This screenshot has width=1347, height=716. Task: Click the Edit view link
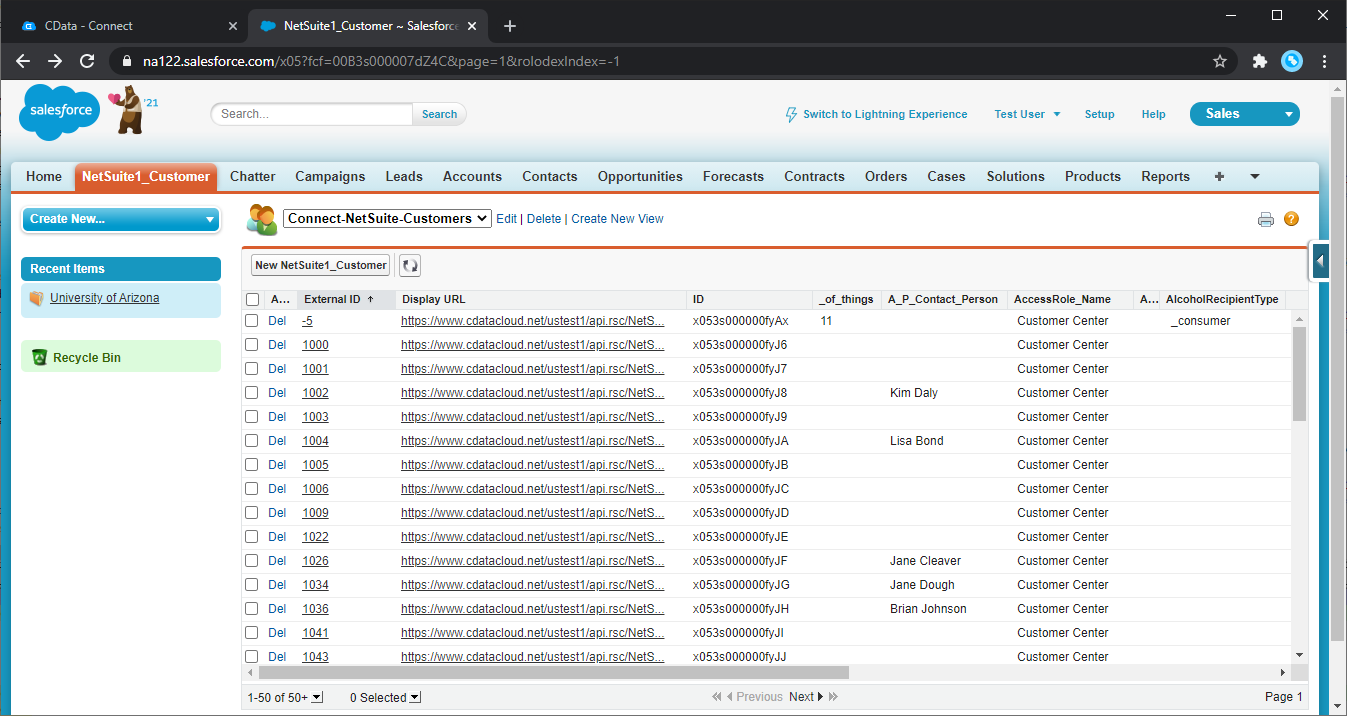[x=507, y=218]
